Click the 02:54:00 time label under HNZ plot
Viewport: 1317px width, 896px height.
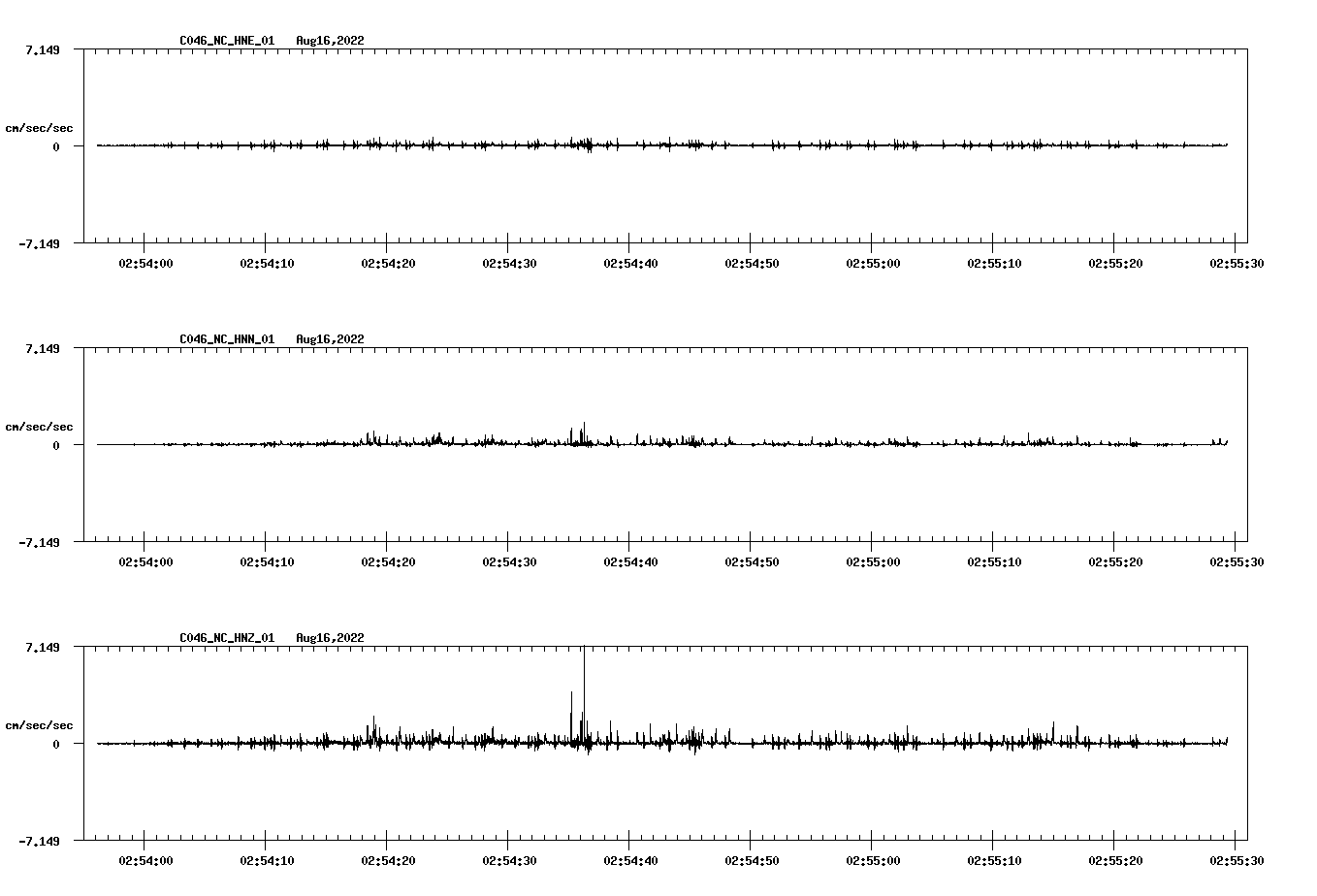click(146, 860)
